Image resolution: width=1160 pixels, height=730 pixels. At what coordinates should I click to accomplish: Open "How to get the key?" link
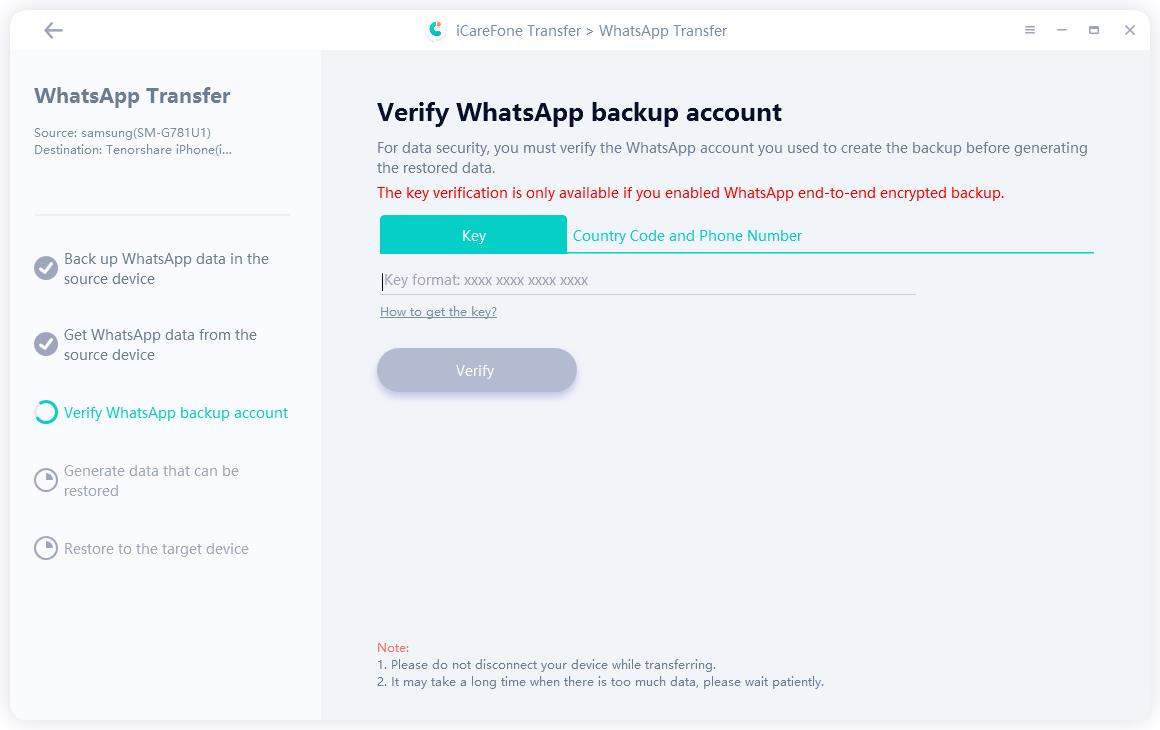pos(438,311)
